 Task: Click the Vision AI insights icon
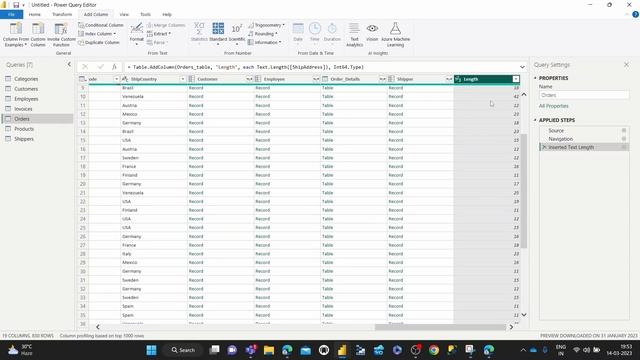[372, 32]
